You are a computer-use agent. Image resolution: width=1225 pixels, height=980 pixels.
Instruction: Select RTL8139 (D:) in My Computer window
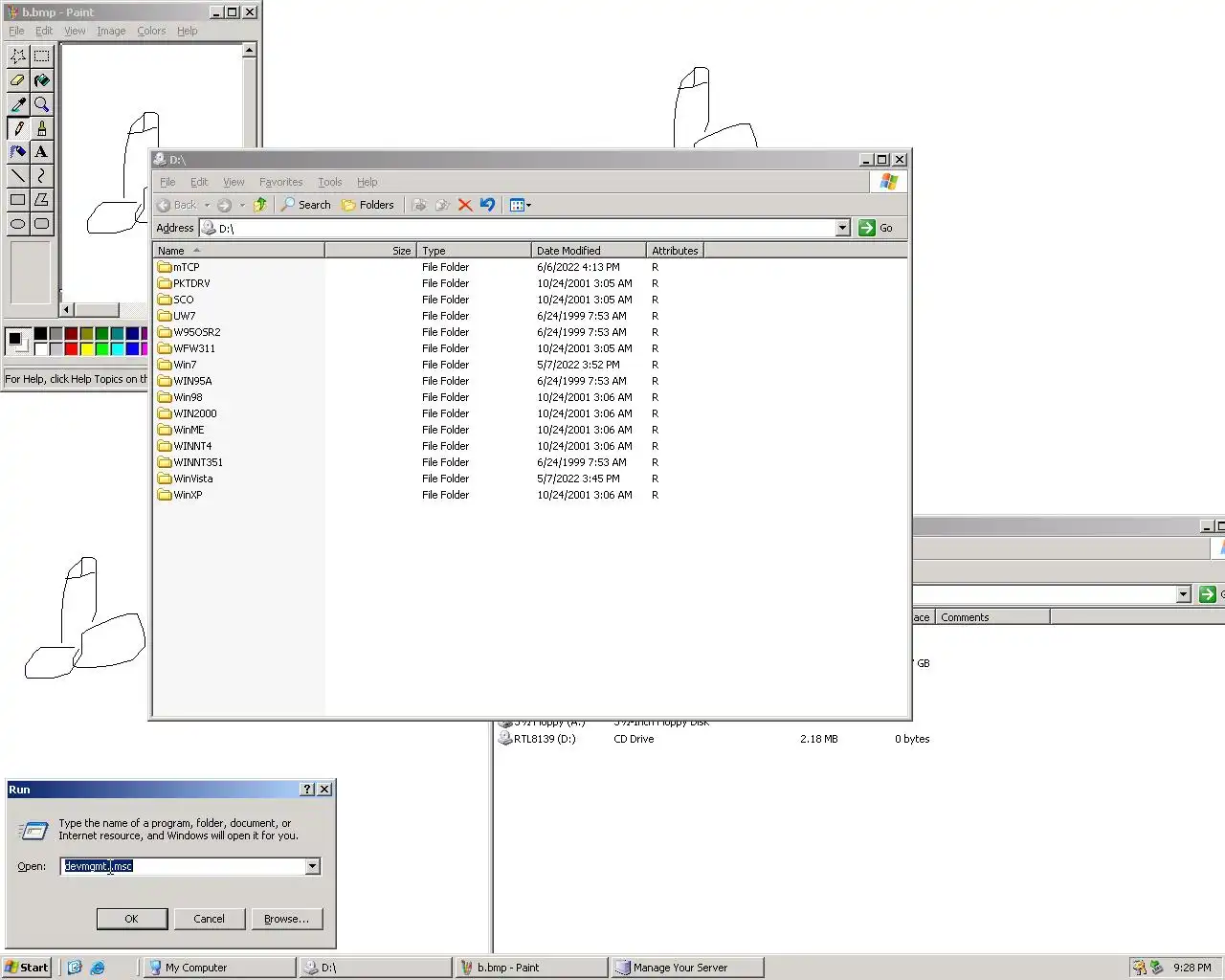(537, 739)
